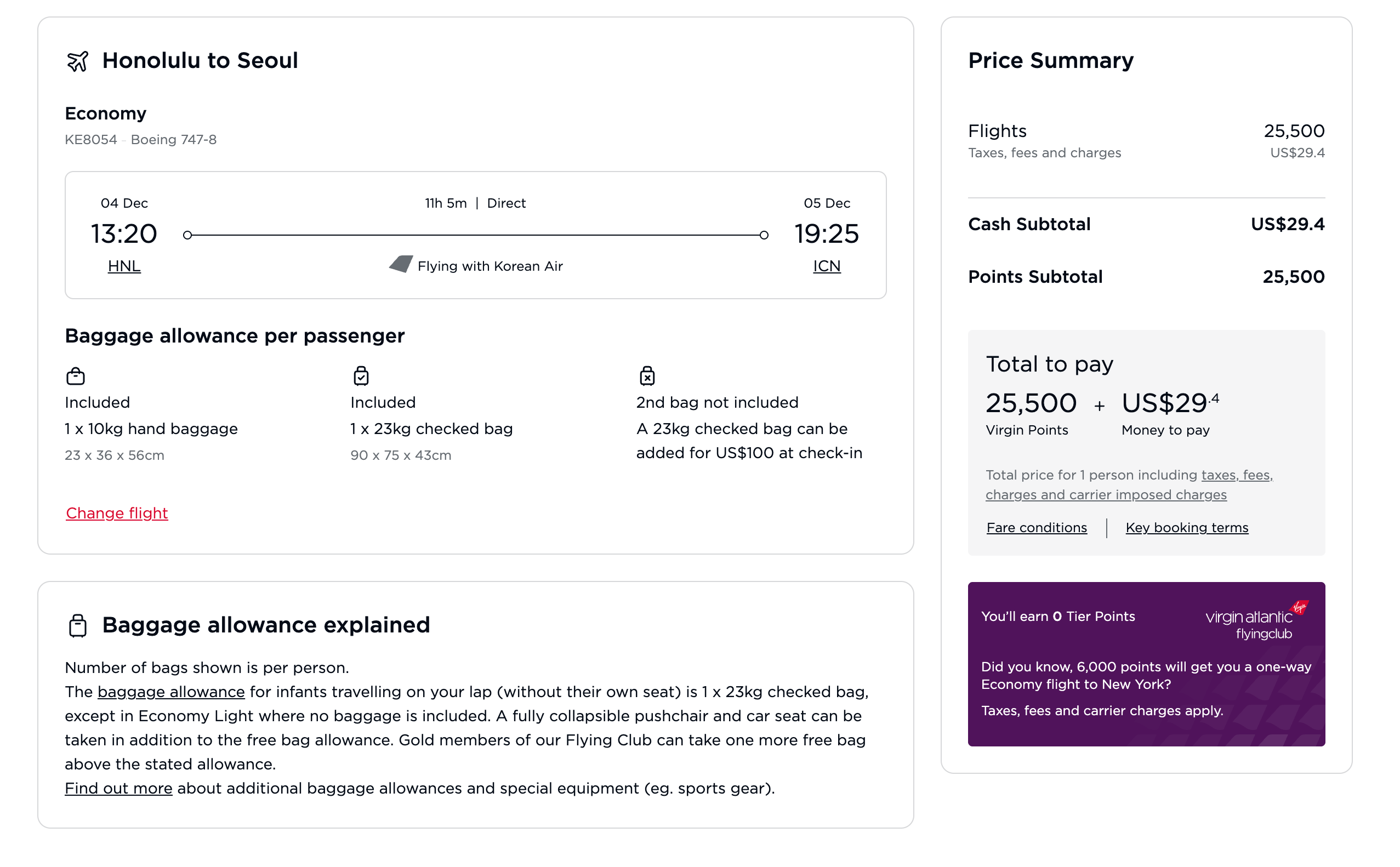Open the Change flight option
This screenshot has width=1400, height=867.
coord(116,513)
